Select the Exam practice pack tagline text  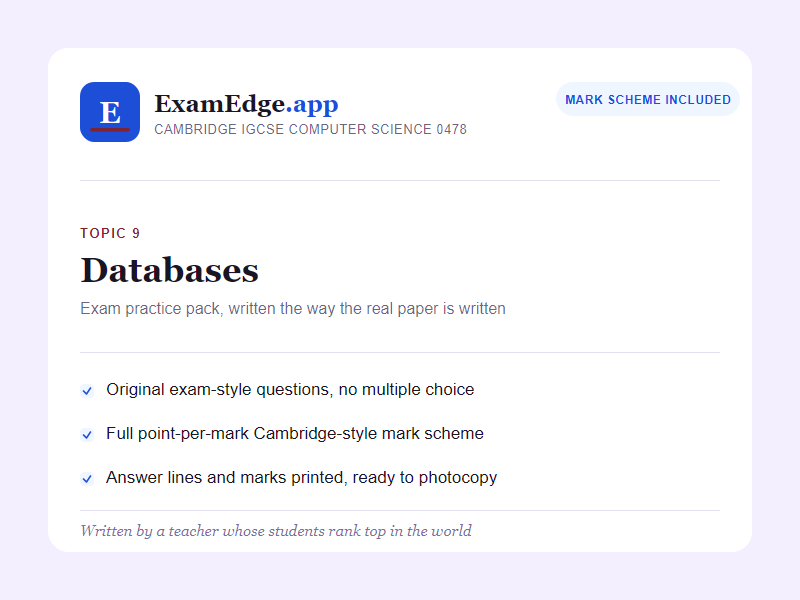tap(293, 309)
